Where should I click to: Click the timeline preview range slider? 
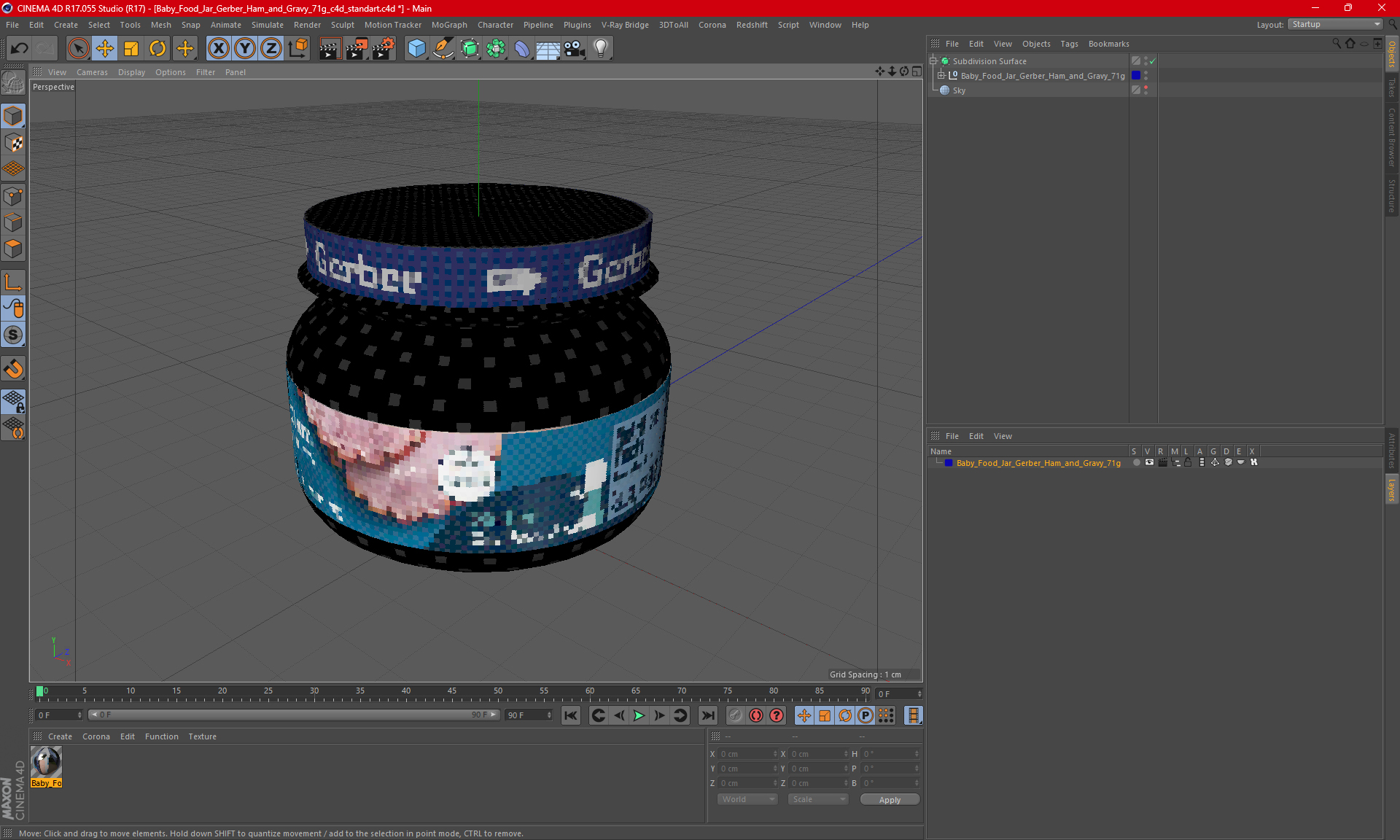[294, 715]
